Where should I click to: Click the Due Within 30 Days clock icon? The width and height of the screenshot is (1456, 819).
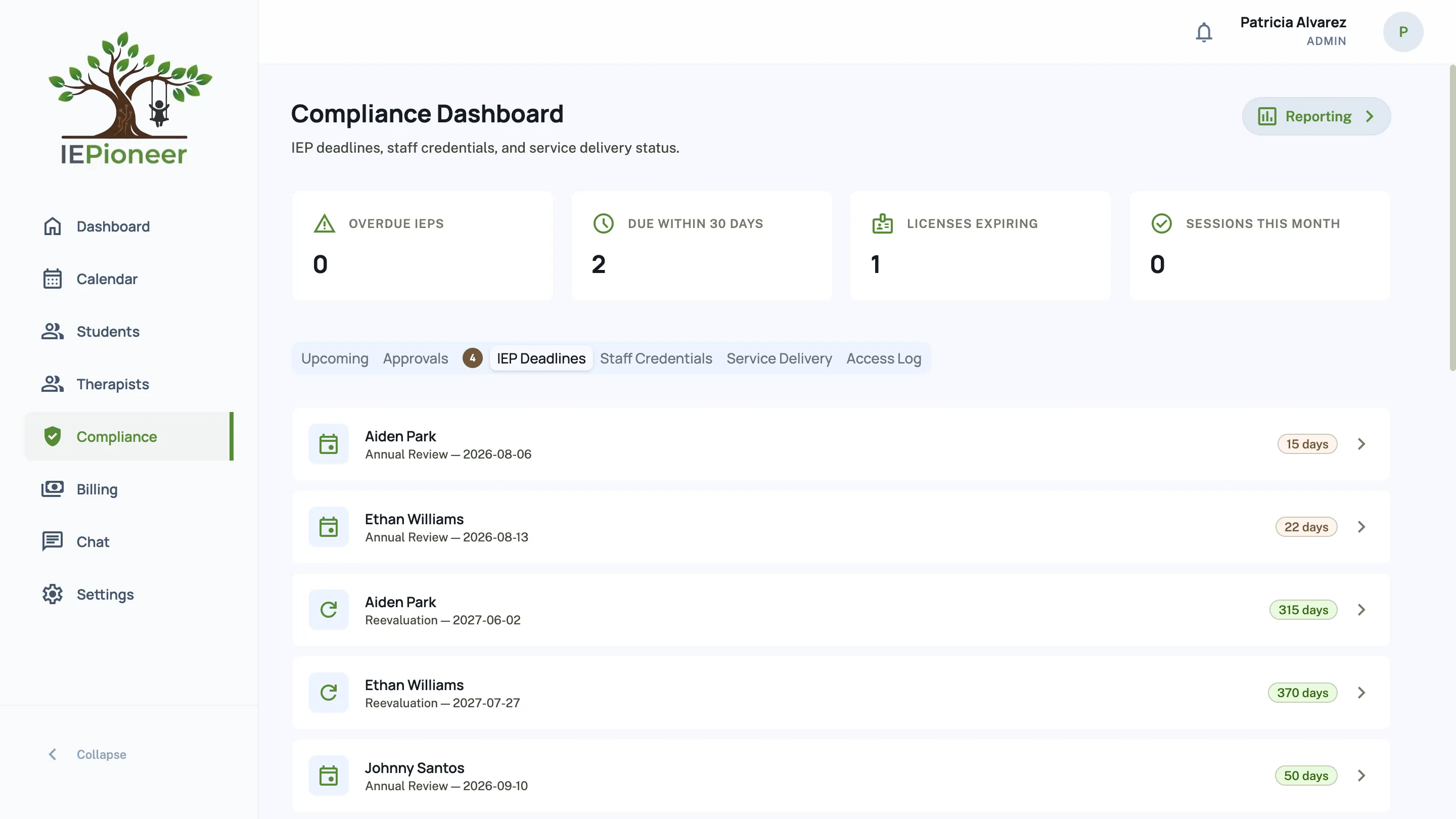pyautogui.click(x=603, y=223)
